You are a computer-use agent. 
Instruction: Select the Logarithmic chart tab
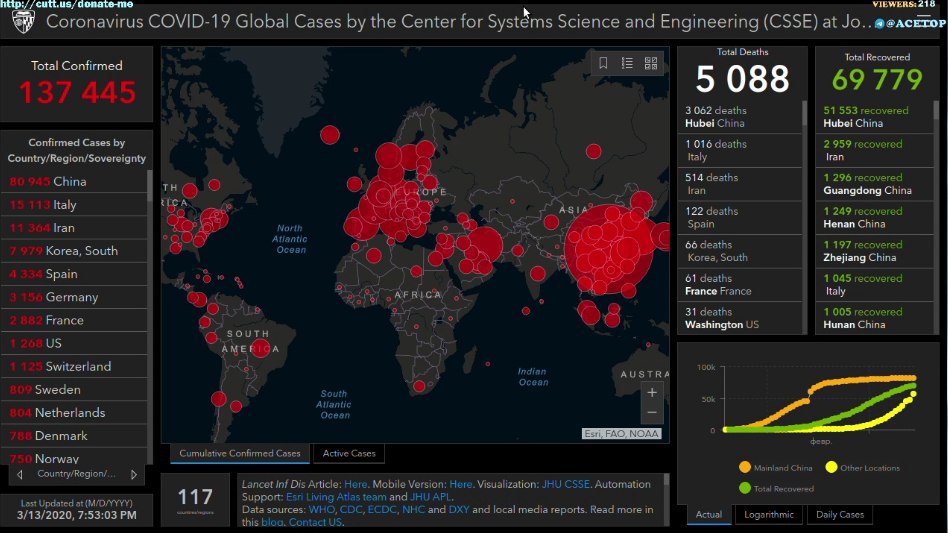[768, 514]
